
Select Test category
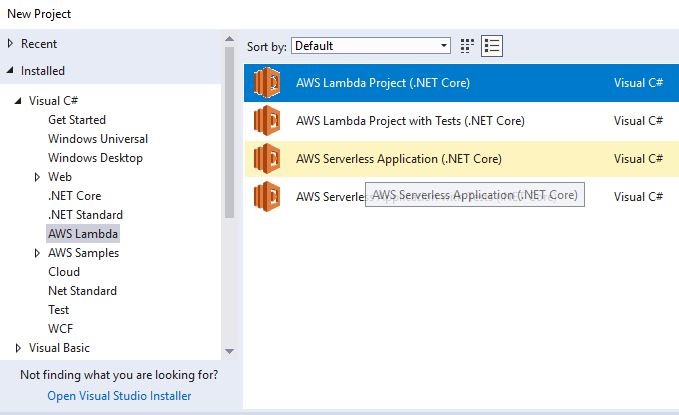point(58,310)
